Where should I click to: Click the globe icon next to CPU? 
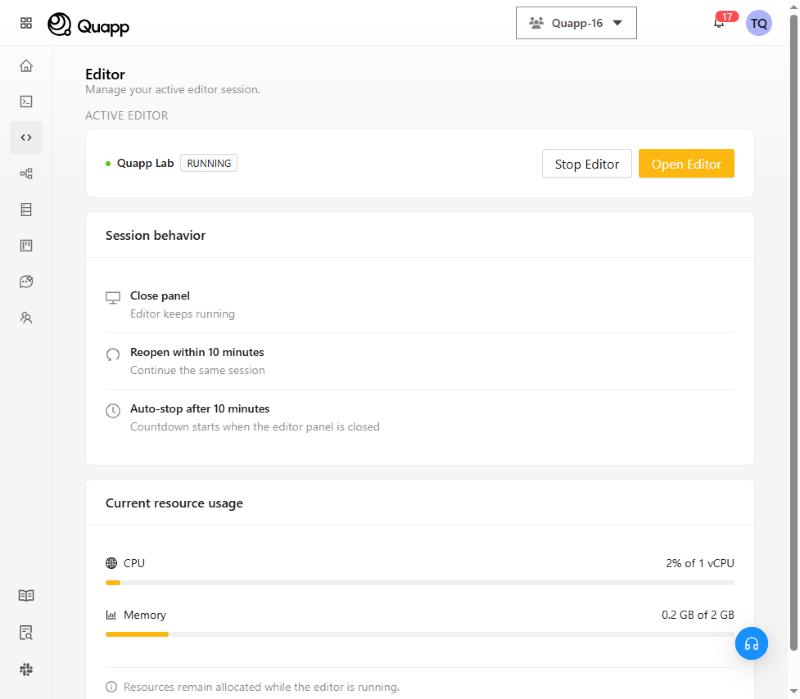click(x=111, y=563)
